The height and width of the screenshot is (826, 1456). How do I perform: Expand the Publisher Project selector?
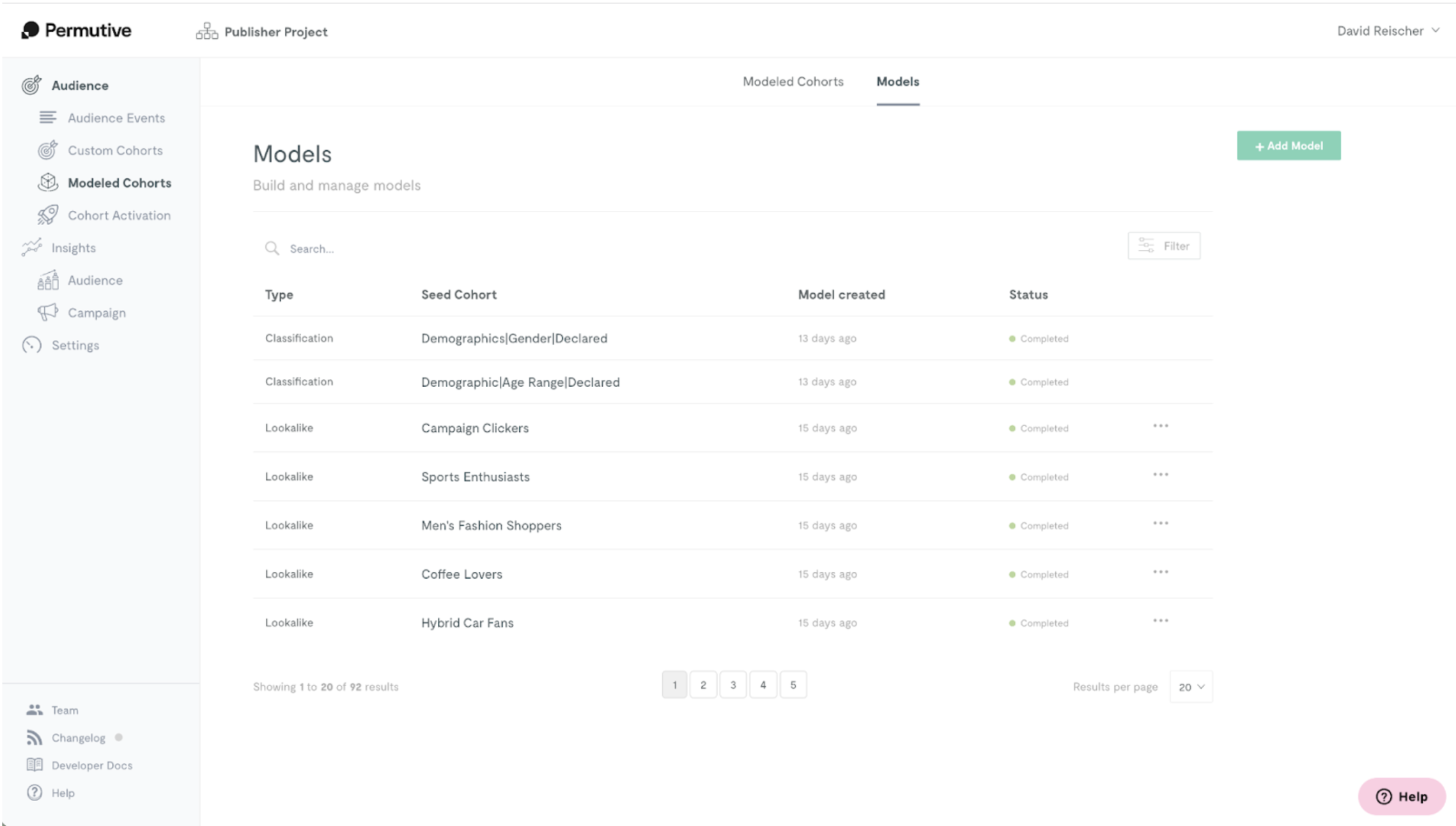coord(262,31)
